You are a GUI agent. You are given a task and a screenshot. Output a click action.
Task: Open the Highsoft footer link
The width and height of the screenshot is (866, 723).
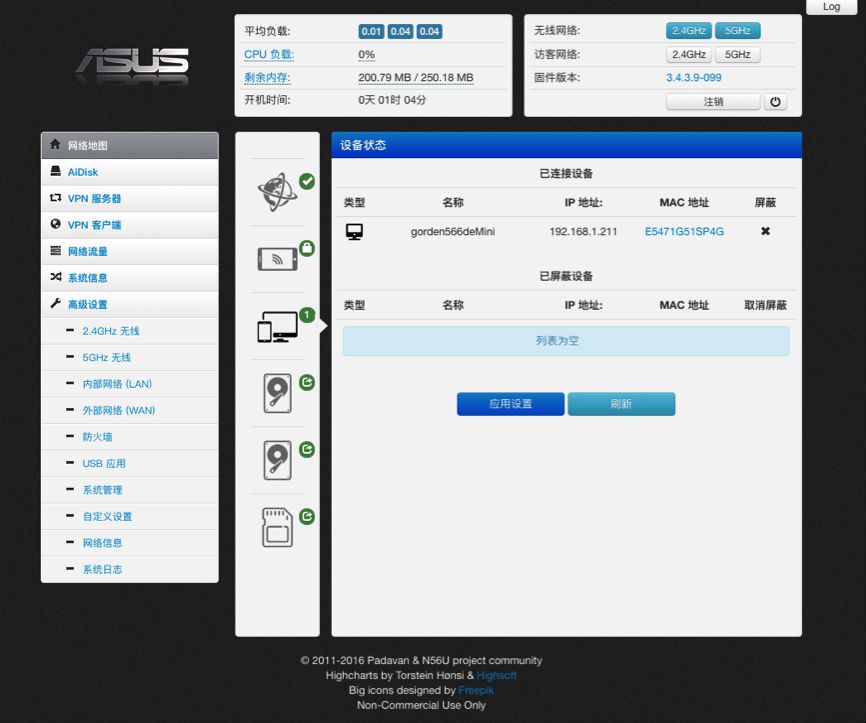point(497,675)
